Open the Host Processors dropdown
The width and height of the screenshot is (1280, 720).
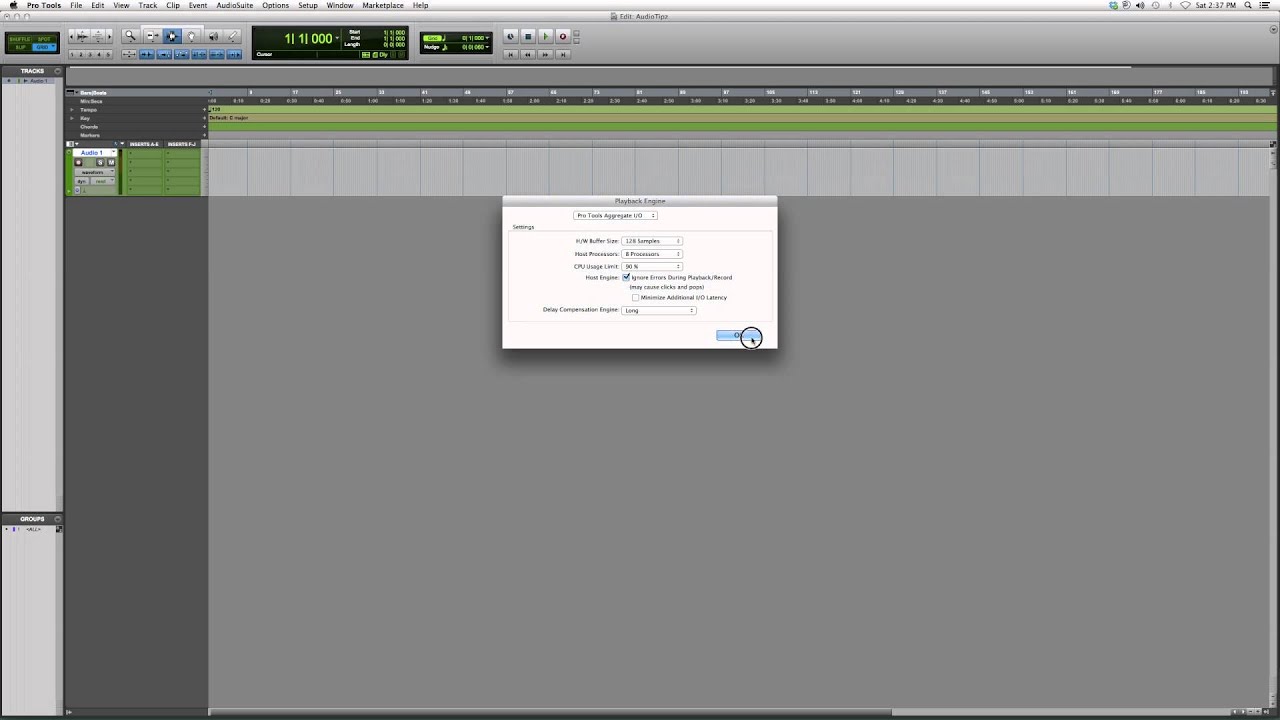(652, 254)
